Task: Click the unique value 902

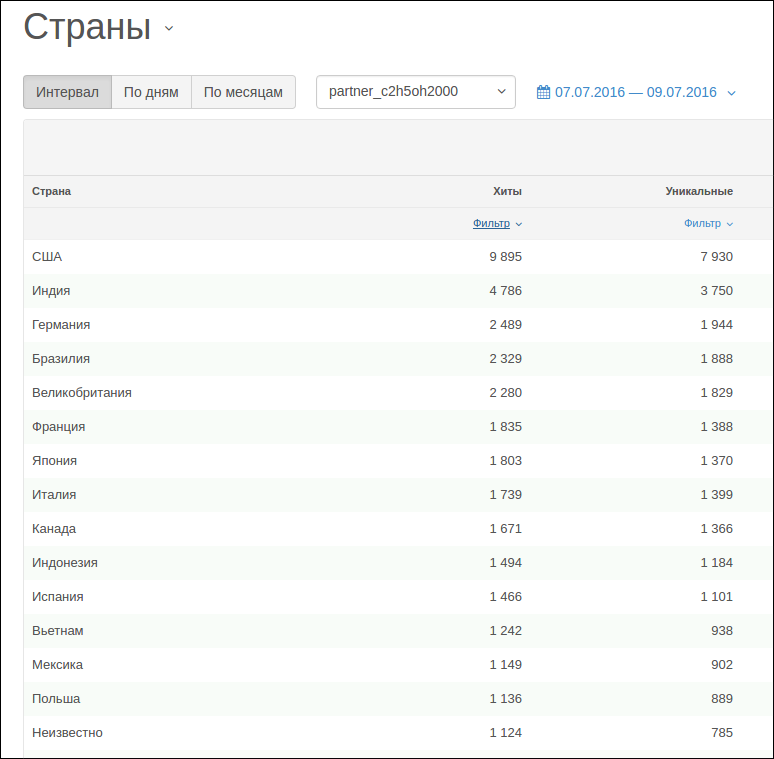Action: point(722,665)
